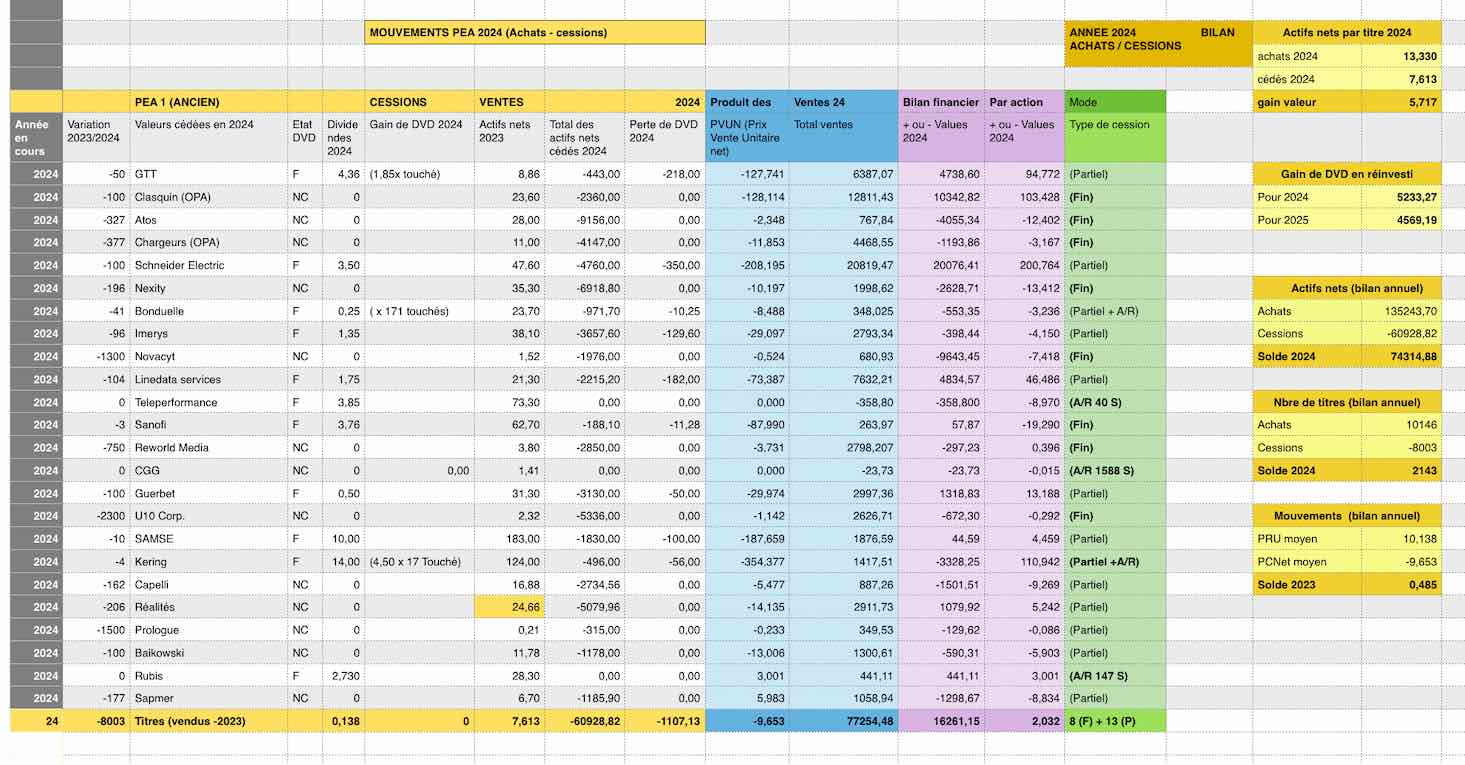The width and height of the screenshot is (1465, 765).
Task: Click the Bilan financier column header
Action: (940, 102)
